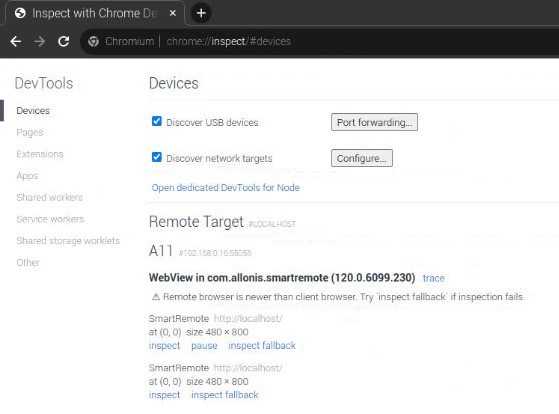Viewport: 559px width, 414px height.
Task: Open the Apps section in sidebar
Action: [27, 176]
